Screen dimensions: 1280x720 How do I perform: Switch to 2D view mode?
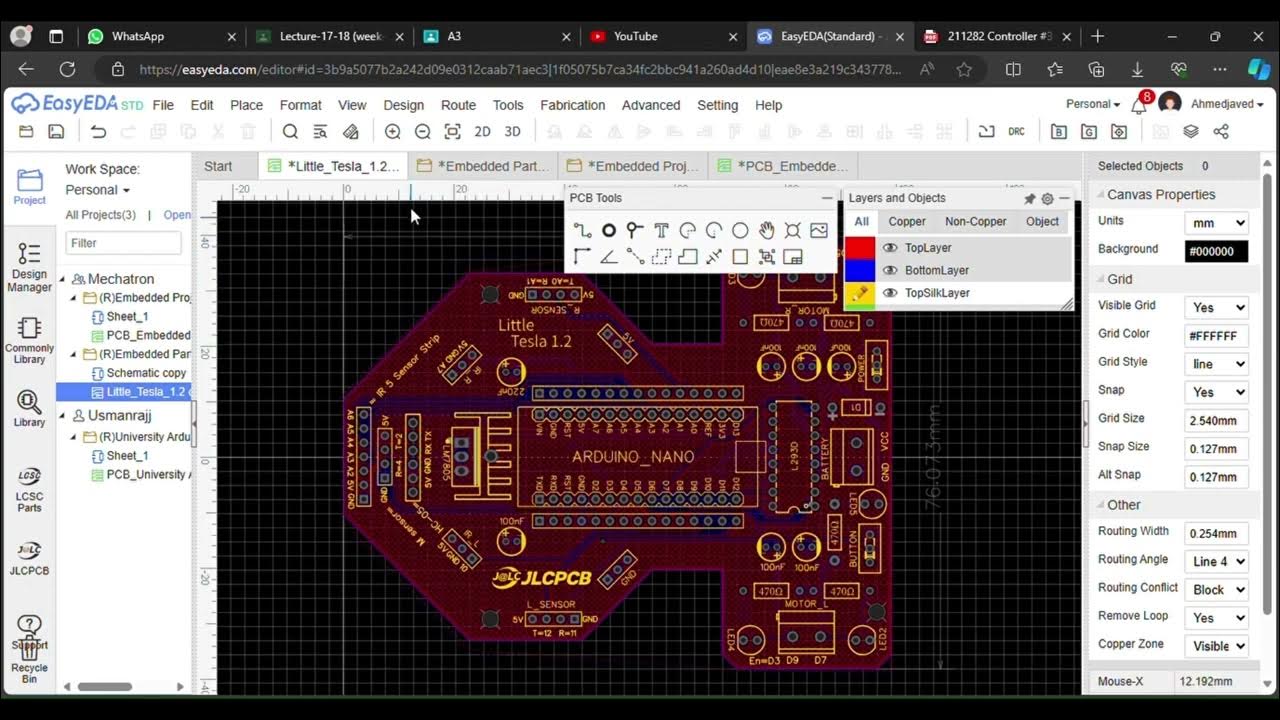coord(482,132)
